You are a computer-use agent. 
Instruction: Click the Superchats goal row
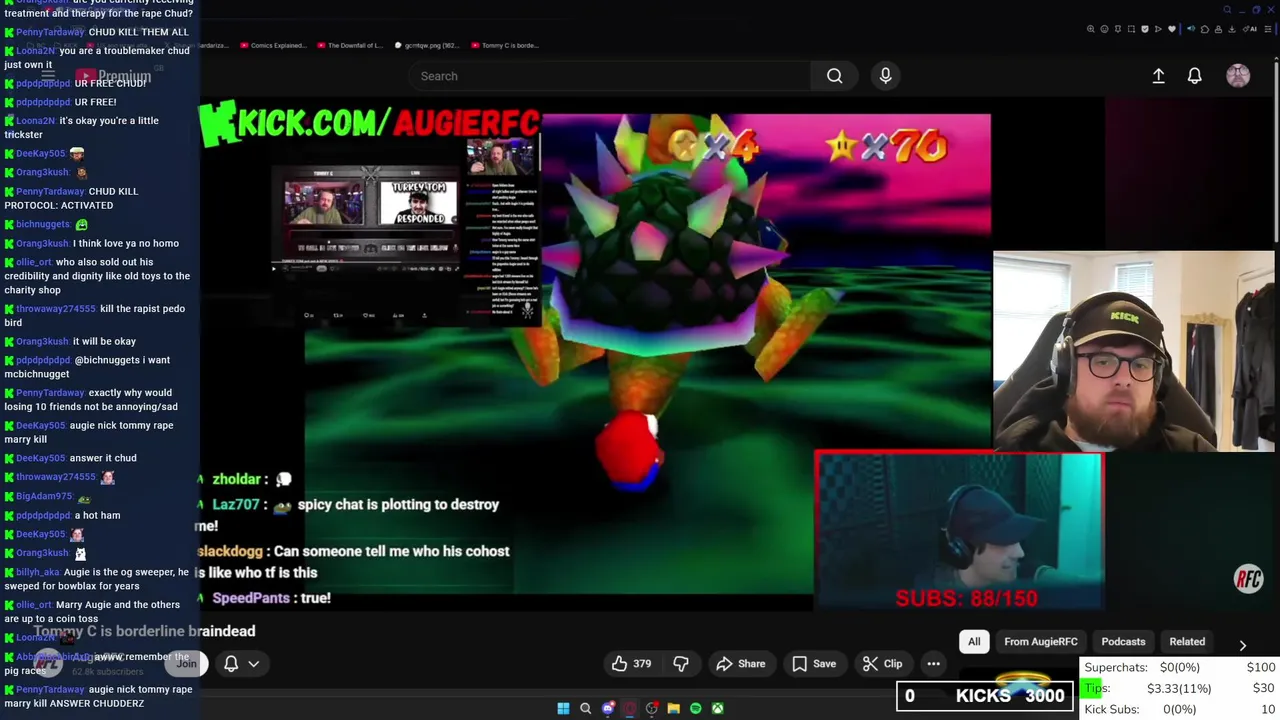pyautogui.click(x=1180, y=667)
